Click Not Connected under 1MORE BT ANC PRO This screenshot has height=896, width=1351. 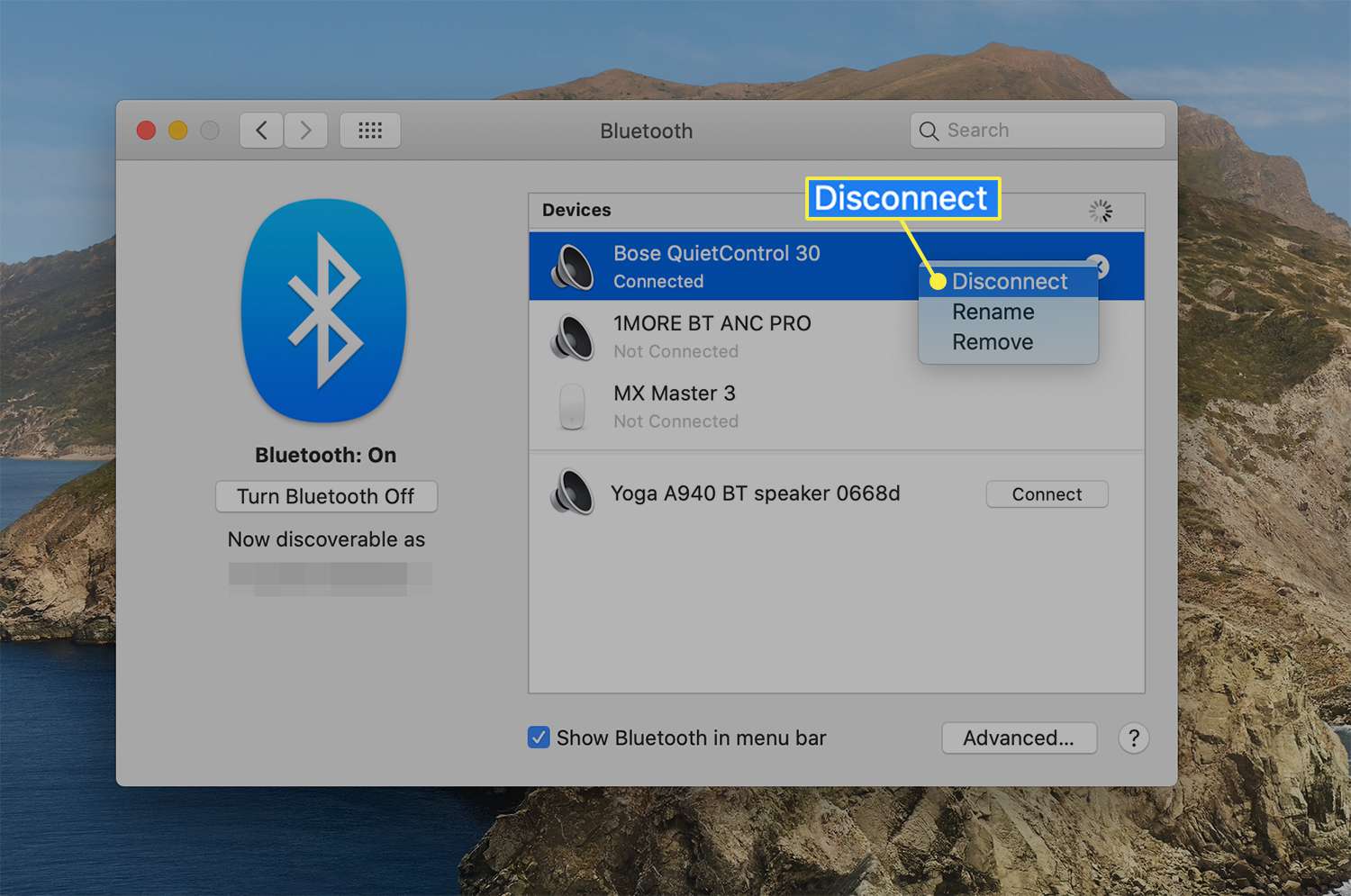[x=675, y=352]
